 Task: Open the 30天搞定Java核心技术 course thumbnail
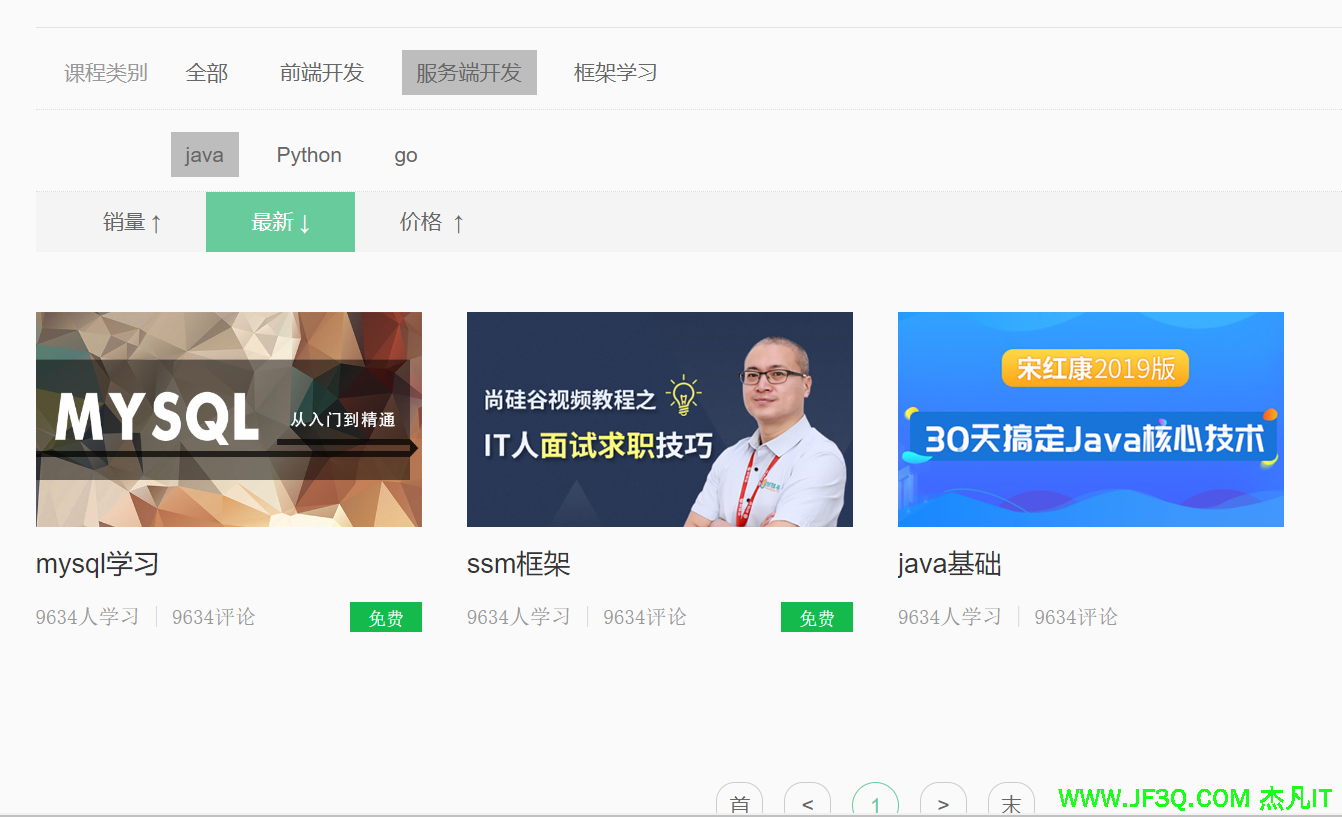1091,419
